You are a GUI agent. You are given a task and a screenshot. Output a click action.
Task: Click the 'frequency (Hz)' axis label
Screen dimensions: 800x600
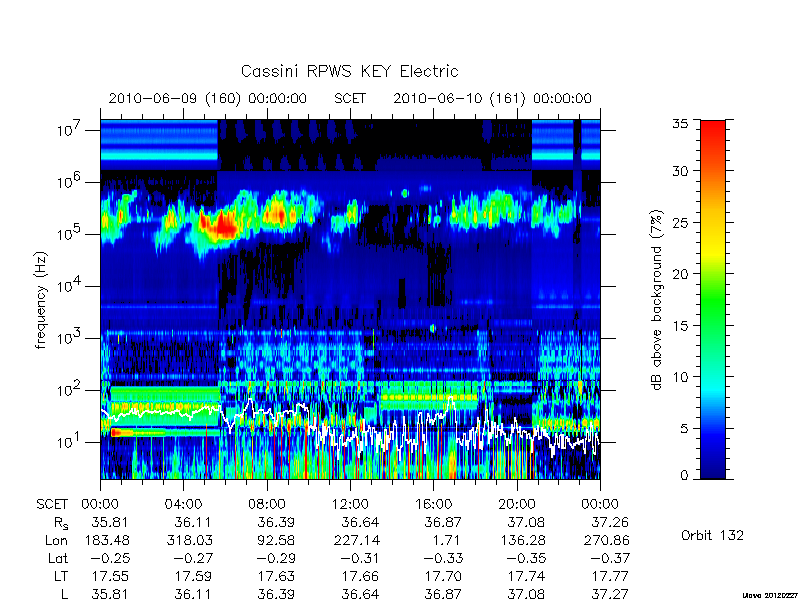(x=41, y=300)
